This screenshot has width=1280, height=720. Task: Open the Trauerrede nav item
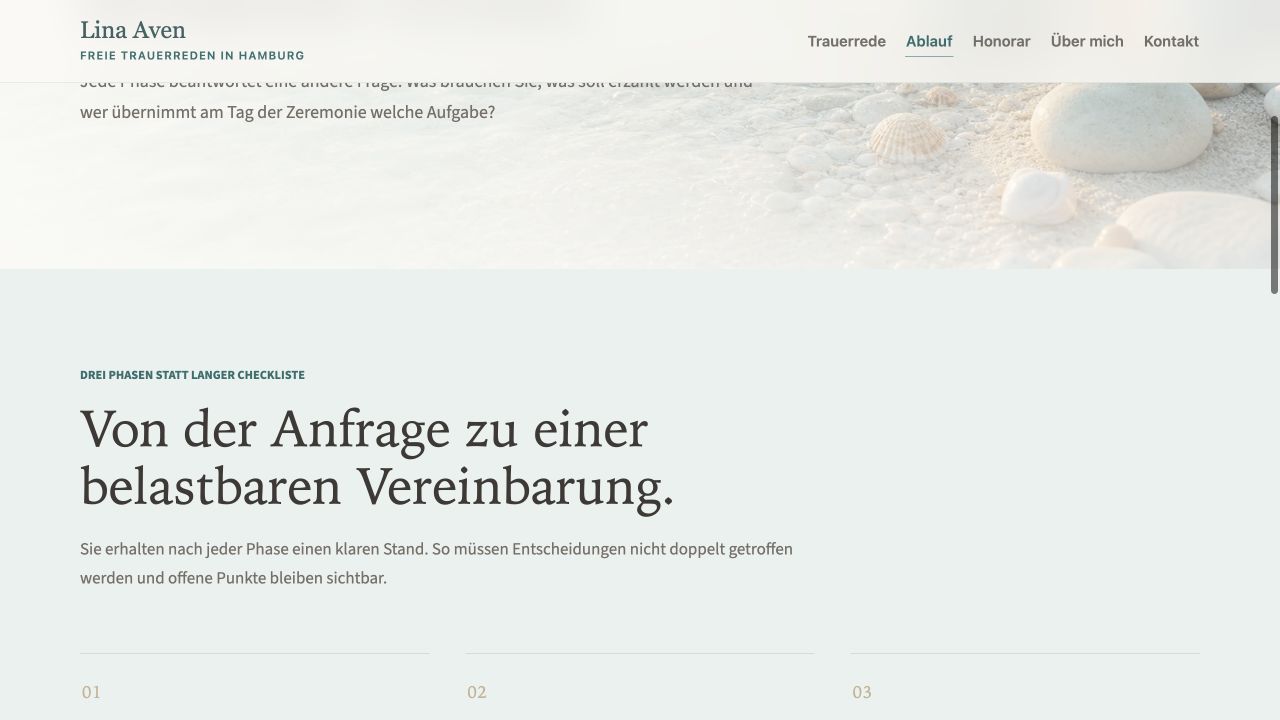tap(846, 41)
